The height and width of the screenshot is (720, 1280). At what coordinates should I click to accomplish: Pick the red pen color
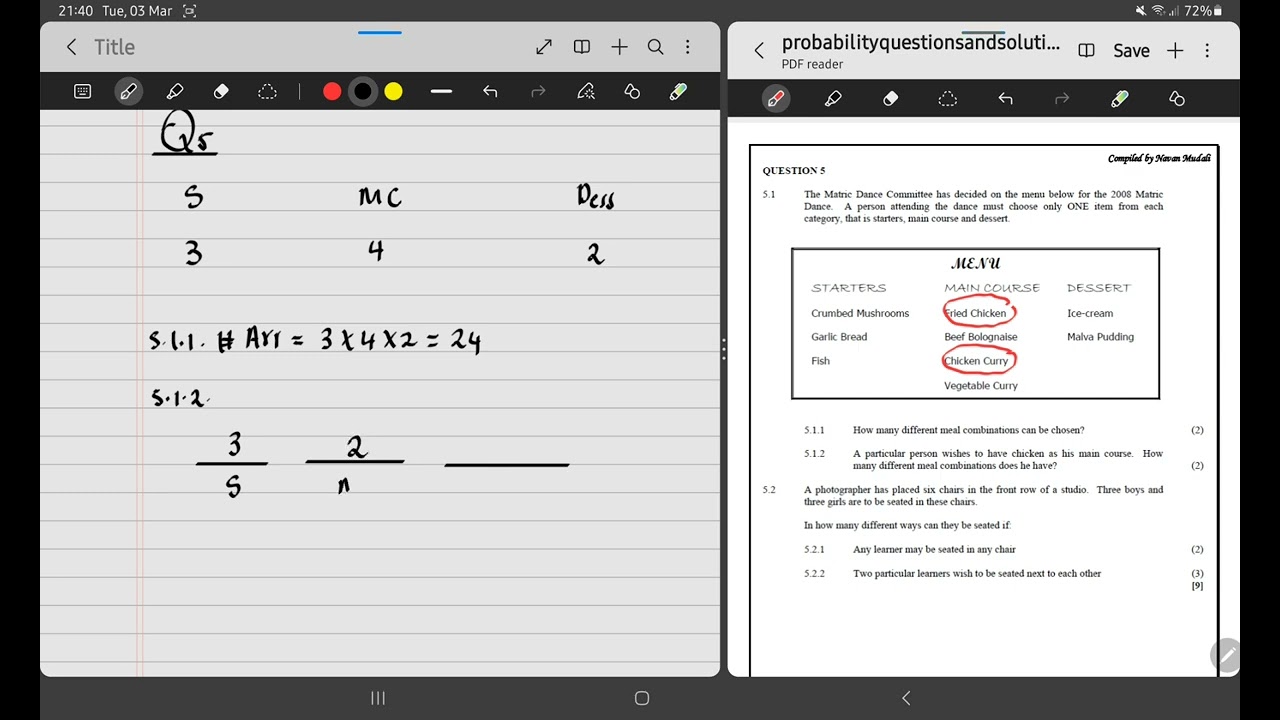(x=332, y=91)
